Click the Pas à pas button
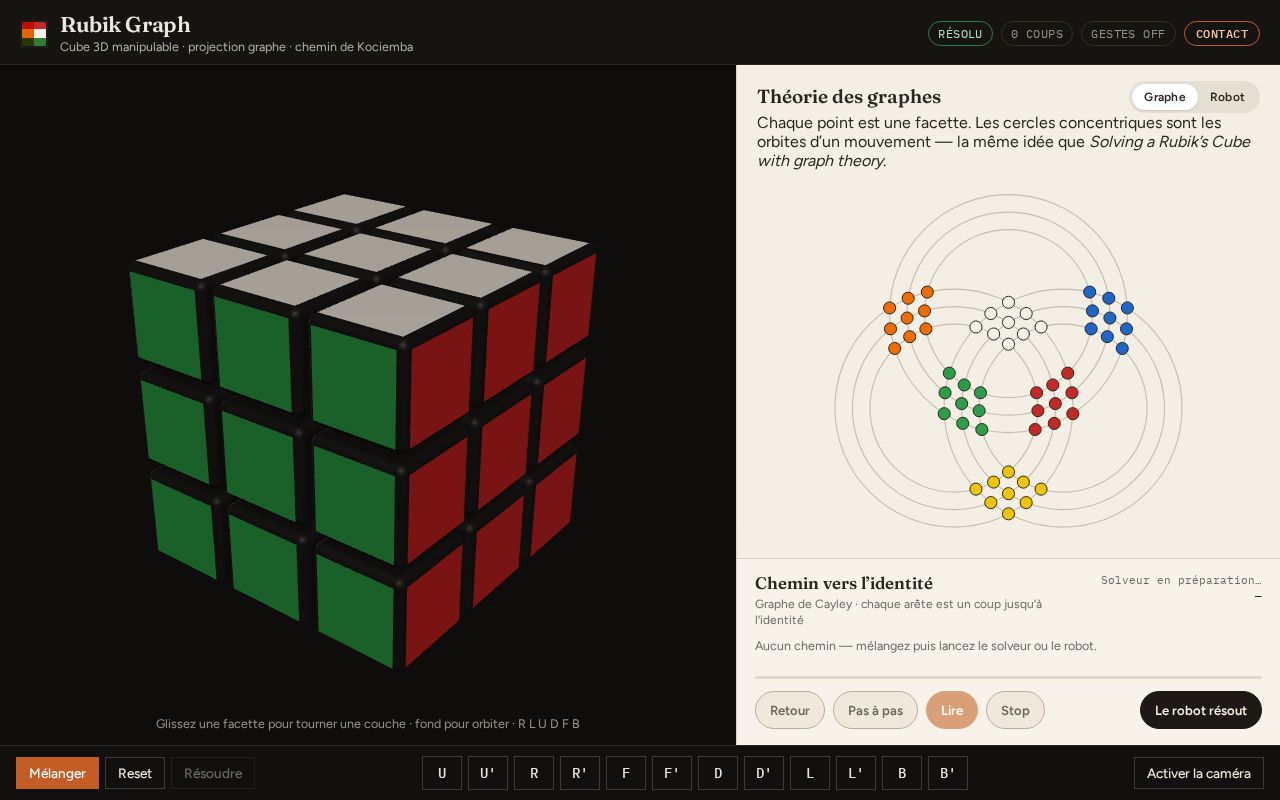 tap(876, 710)
